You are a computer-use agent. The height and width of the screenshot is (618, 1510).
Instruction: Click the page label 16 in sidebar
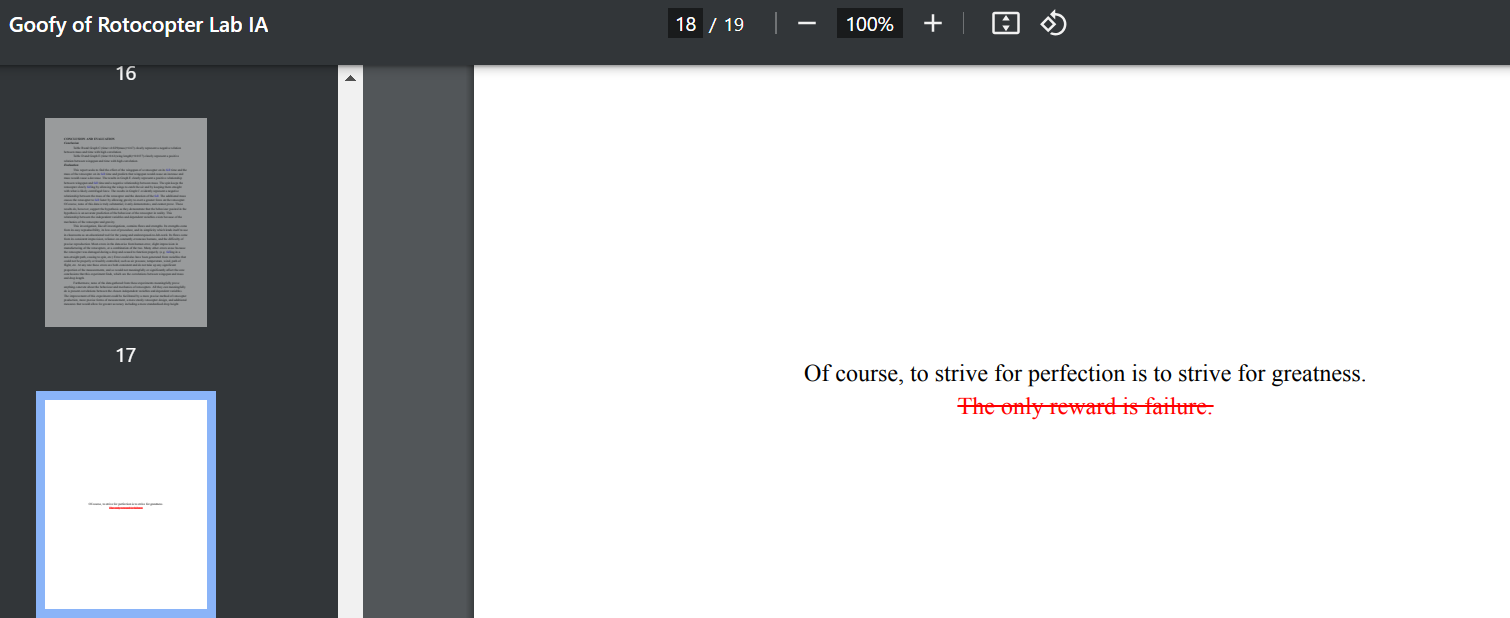(126, 73)
